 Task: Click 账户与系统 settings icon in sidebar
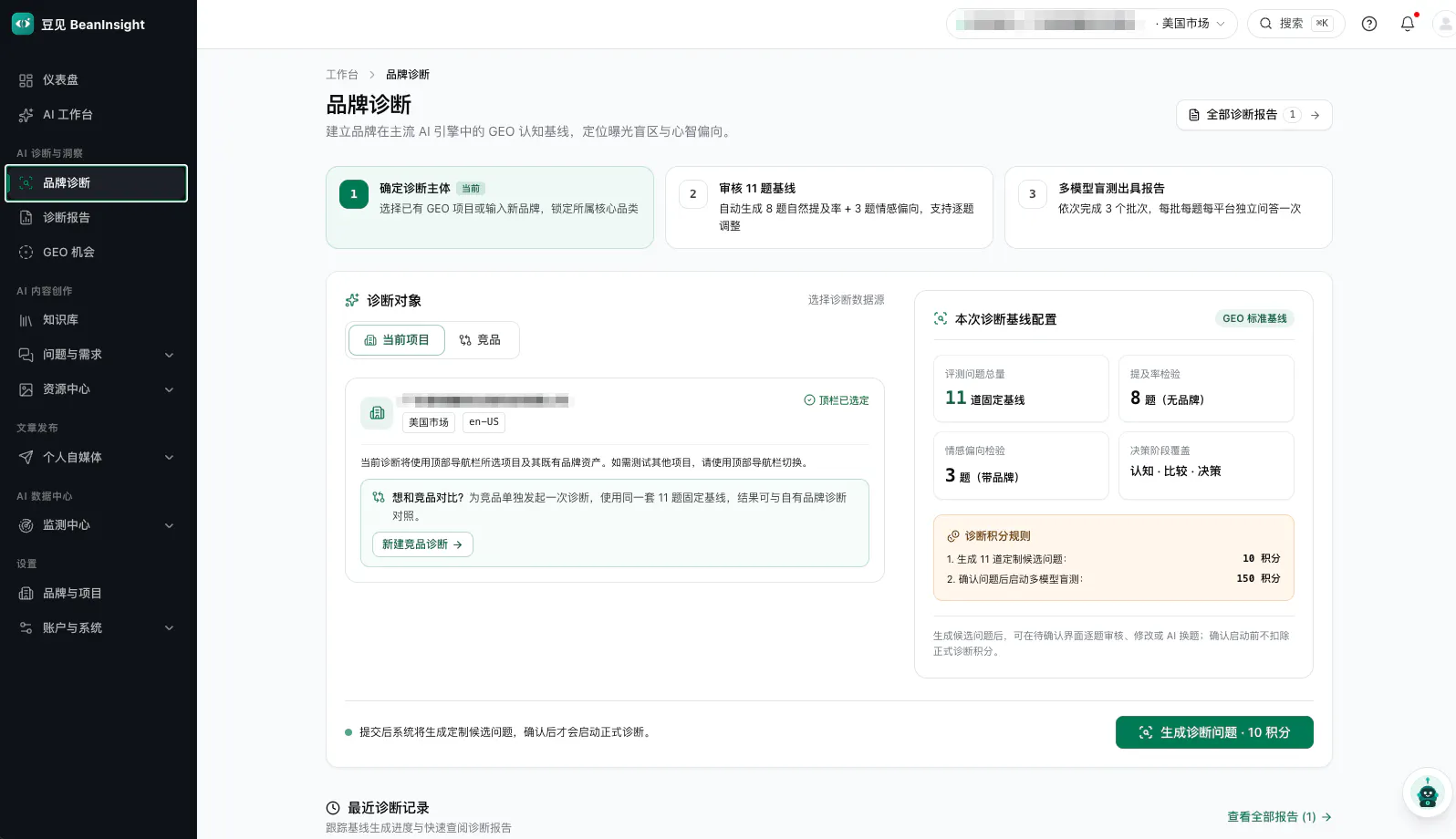26,628
